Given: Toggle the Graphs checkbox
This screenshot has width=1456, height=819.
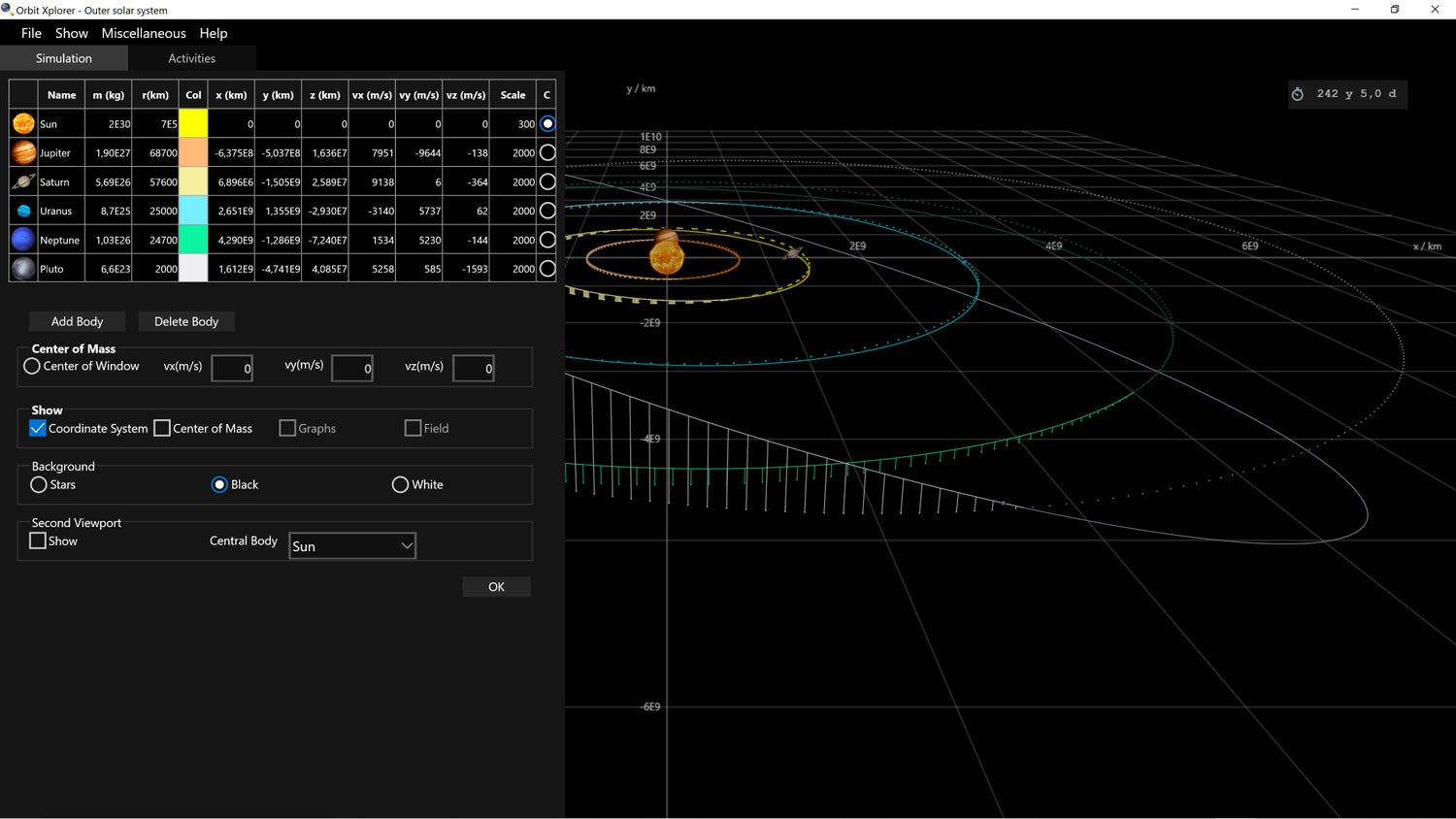Looking at the screenshot, I should pos(287,428).
